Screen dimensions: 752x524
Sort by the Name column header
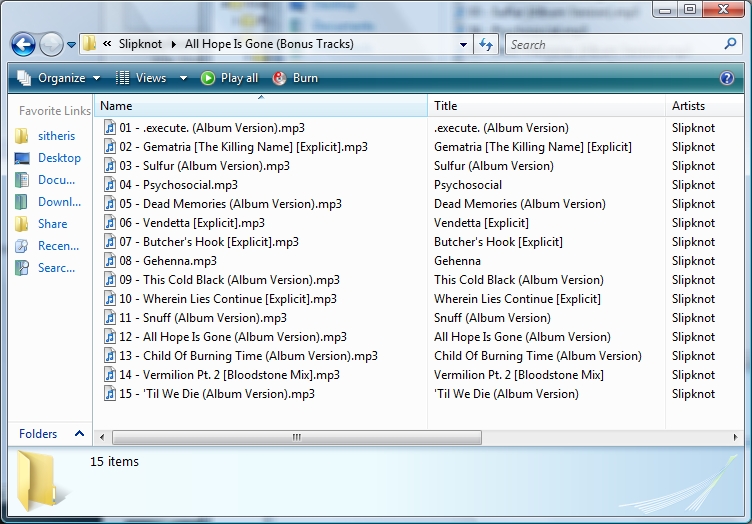pos(260,105)
